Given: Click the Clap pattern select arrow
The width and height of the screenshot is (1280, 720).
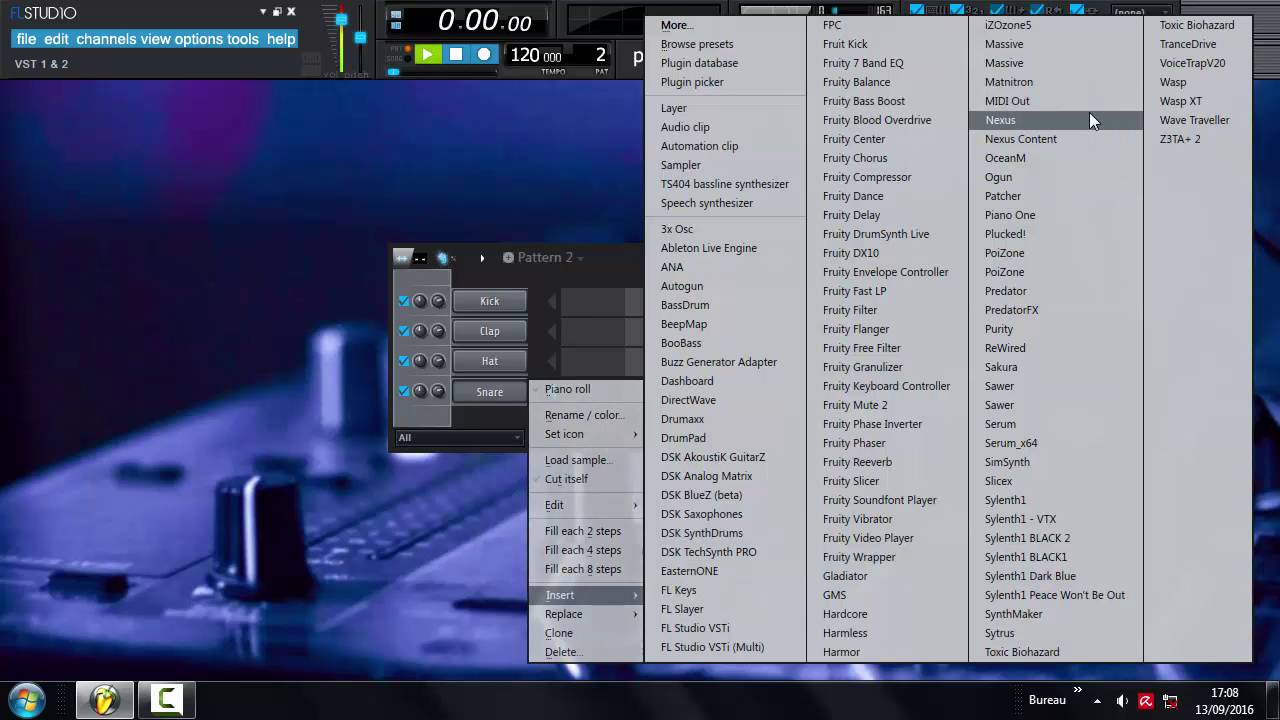Looking at the screenshot, I should [551, 331].
